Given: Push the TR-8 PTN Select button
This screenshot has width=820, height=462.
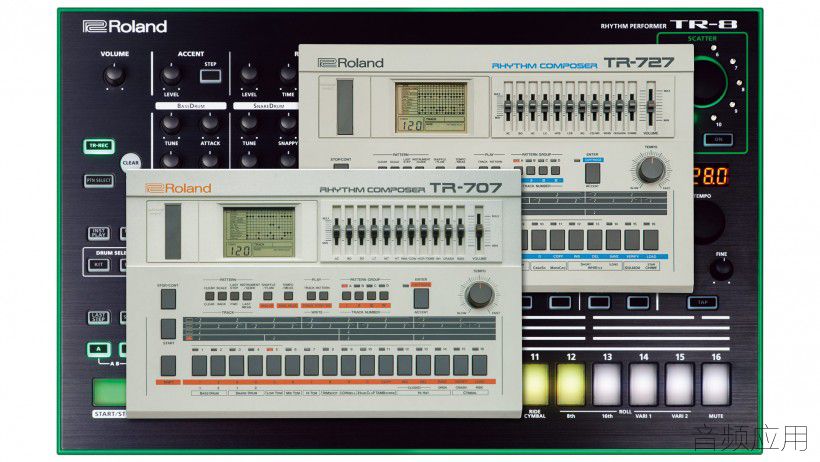Looking at the screenshot, I should tap(99, 181).
